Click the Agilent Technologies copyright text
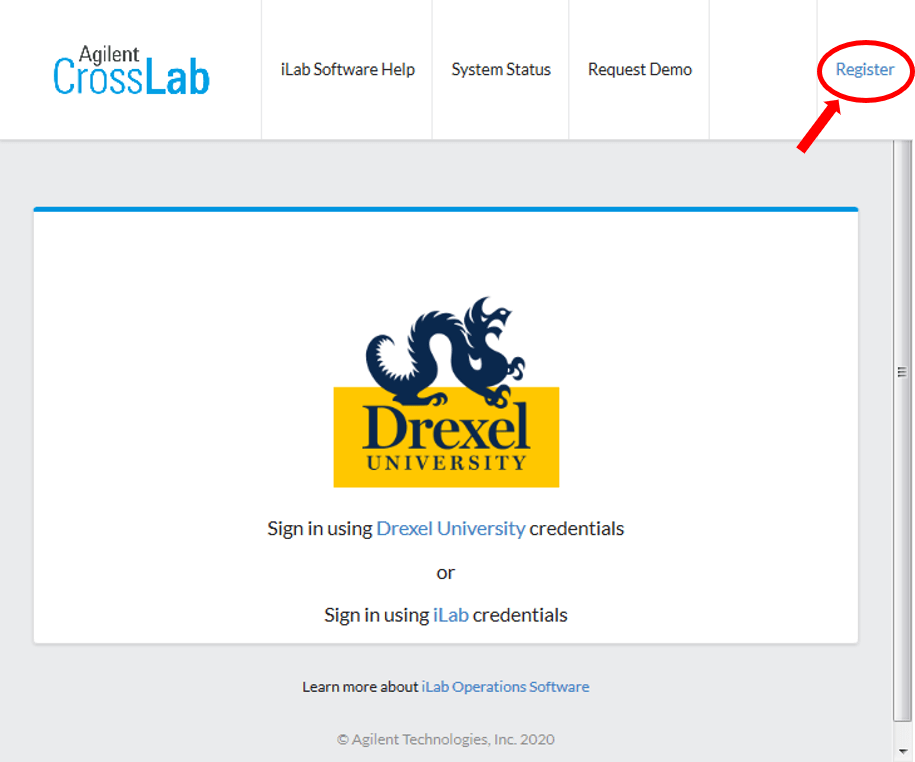Screen dimensions: 915x762 446,740
